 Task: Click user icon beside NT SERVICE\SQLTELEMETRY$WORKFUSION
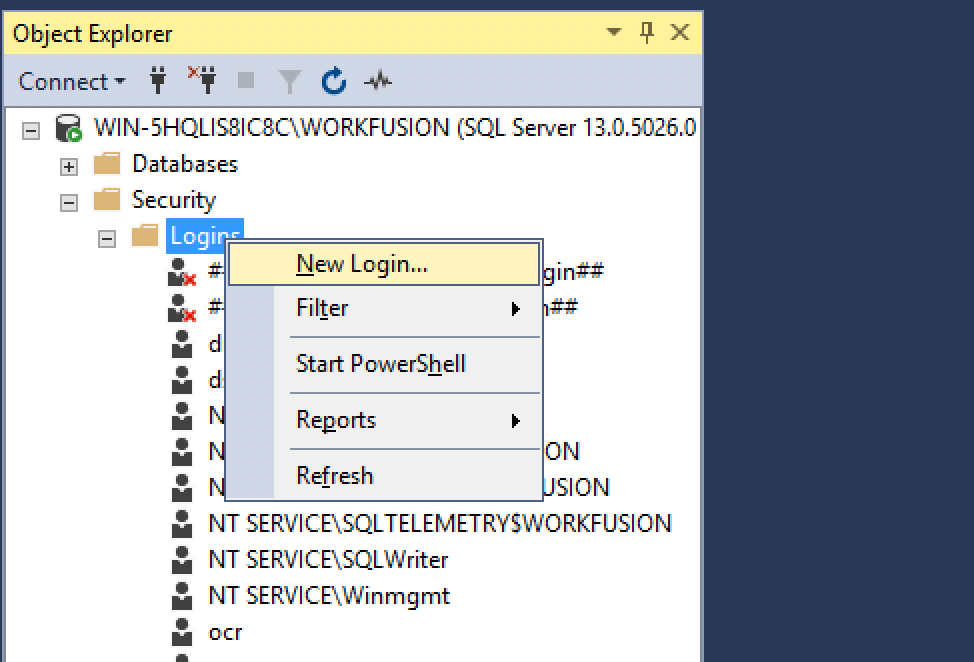pos(182,524)
